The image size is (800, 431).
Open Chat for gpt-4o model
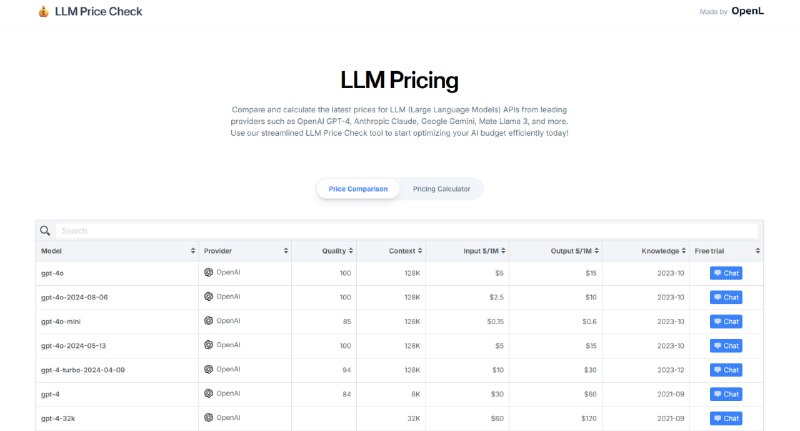click(726, 273)
